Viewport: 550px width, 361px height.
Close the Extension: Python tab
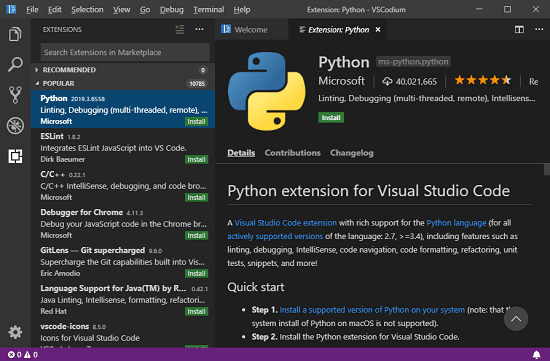coord(378,30)
